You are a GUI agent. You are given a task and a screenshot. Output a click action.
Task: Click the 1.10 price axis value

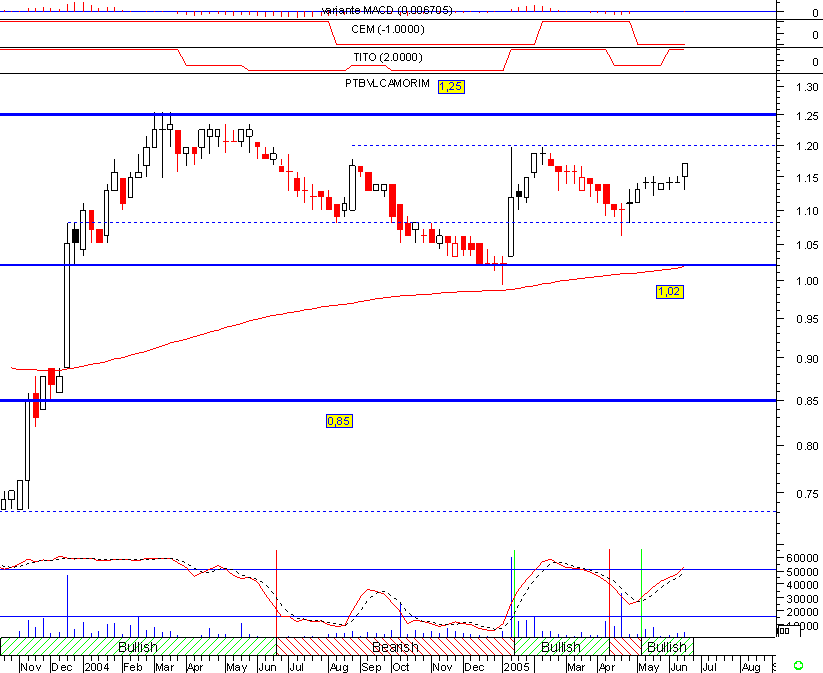807,211
